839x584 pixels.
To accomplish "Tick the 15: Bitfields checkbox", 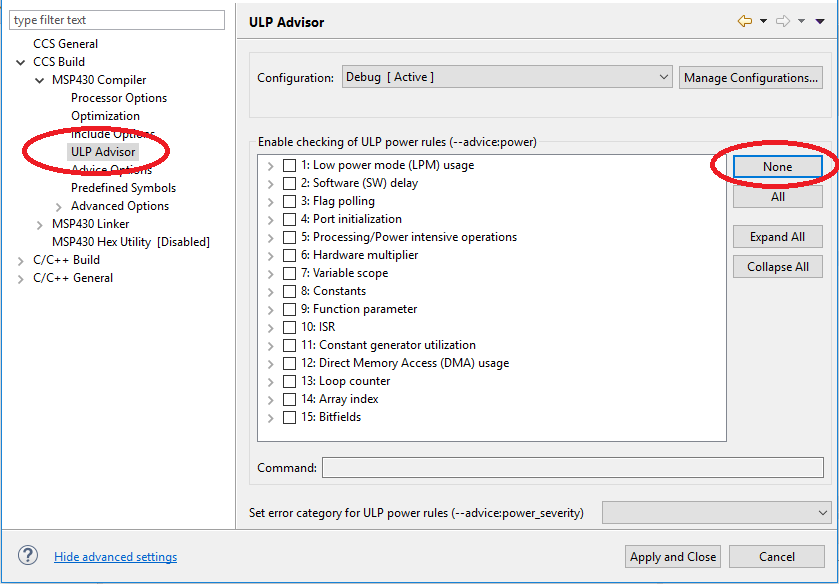I will pos(289,418).
